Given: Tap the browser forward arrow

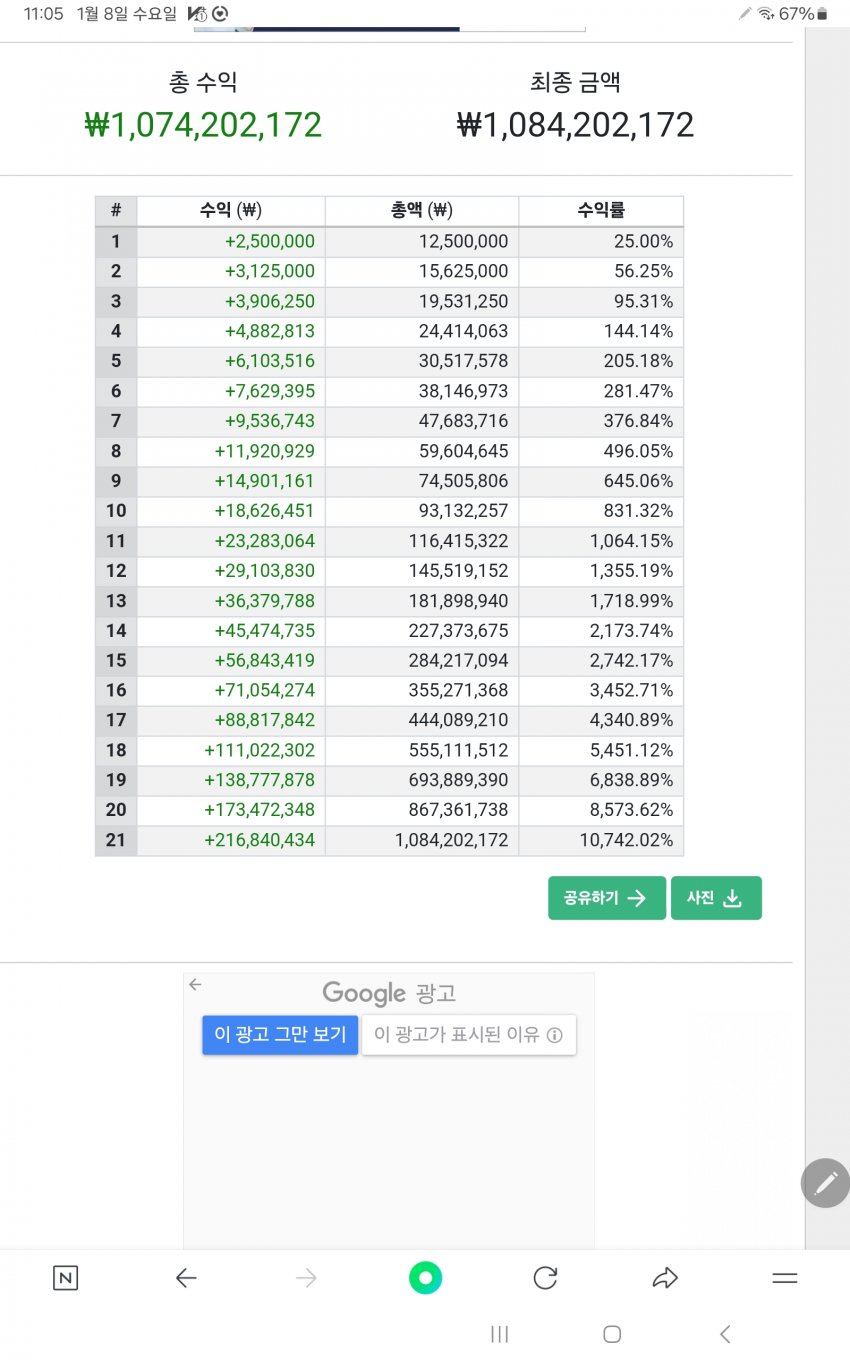Looking at the screenshot, I should pos(306,1278).
